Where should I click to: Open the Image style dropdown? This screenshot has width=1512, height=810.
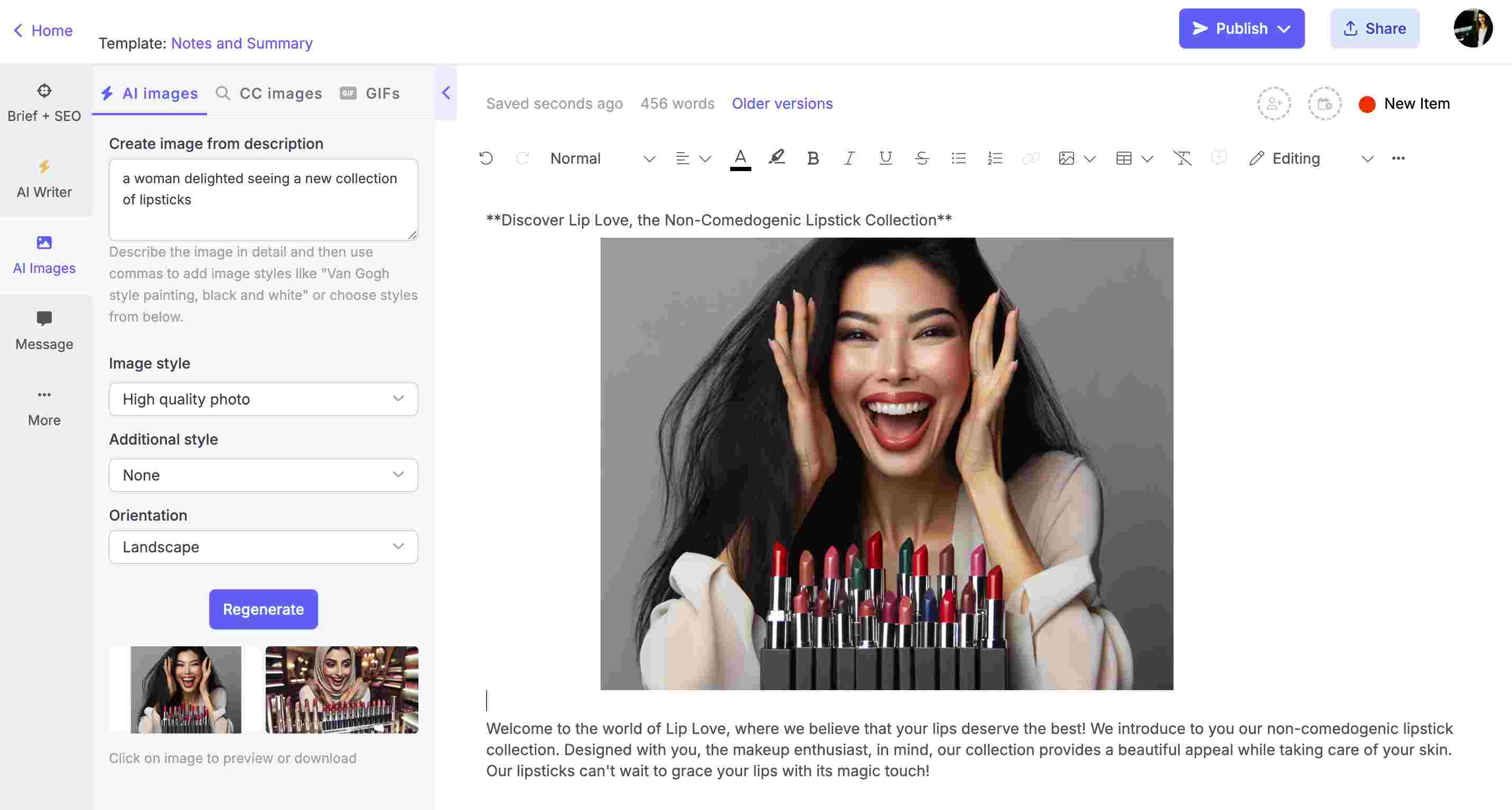tap(264, 399)
